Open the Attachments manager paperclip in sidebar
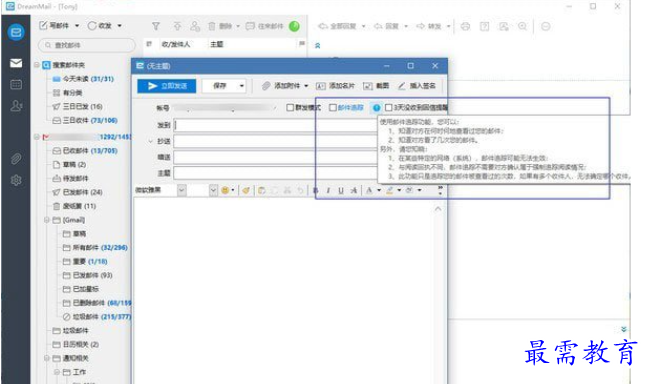646x384 pixels. point(16,159)
